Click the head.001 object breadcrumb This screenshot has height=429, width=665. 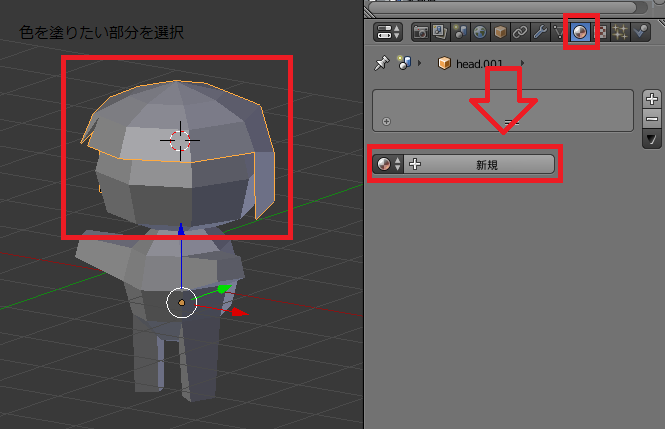coord(479,64)
